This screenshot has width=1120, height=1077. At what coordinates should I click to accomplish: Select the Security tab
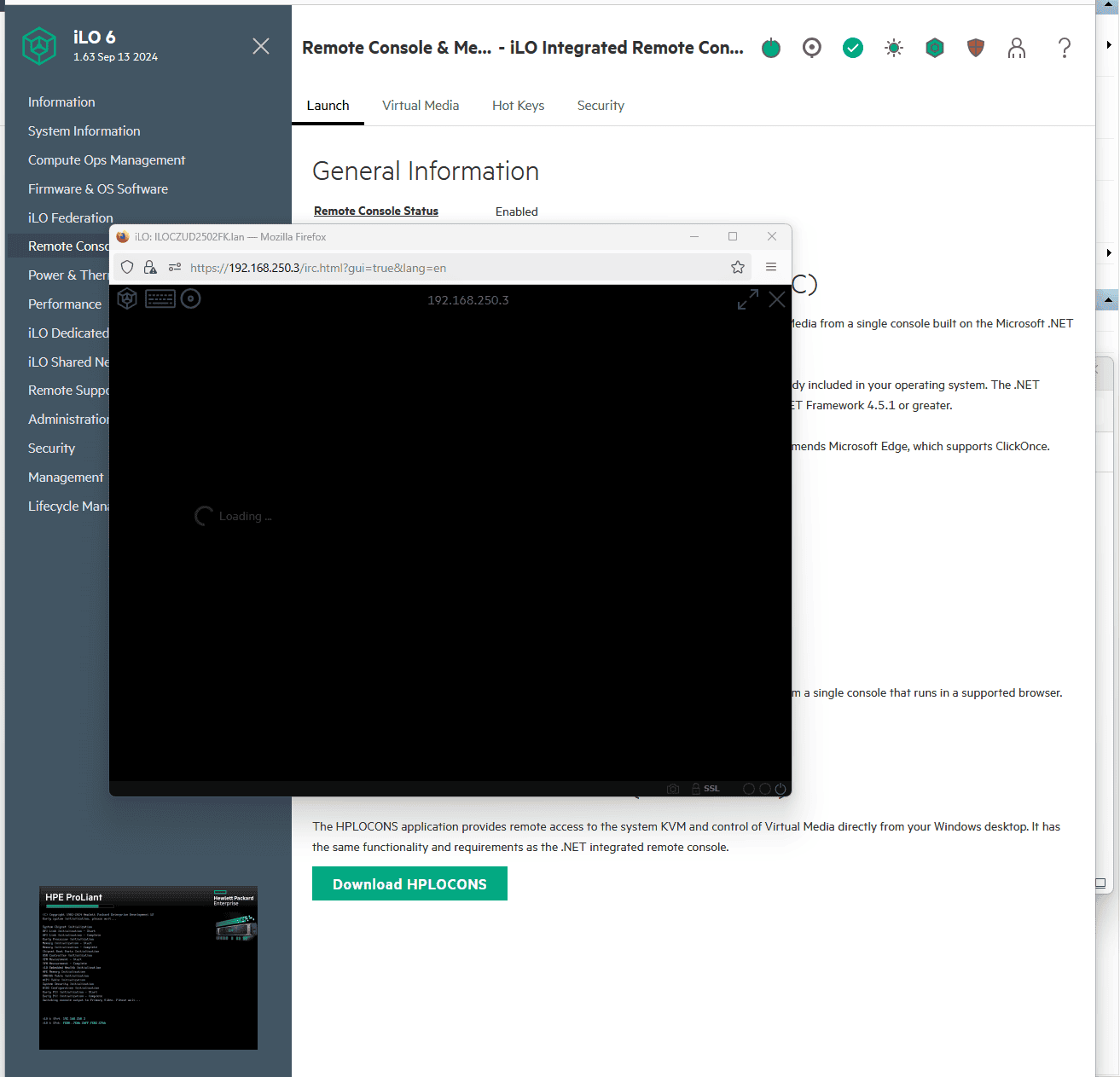pos(601,106)
